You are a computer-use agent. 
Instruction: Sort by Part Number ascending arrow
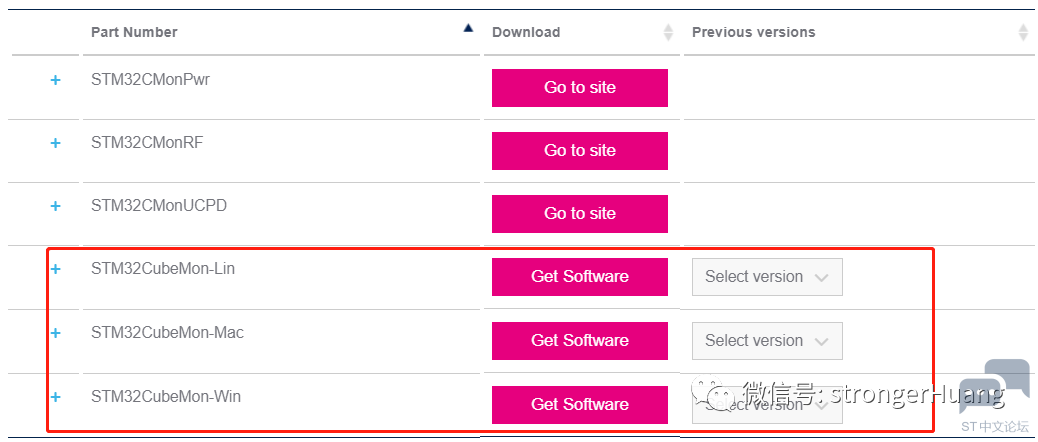pos(469,28)
